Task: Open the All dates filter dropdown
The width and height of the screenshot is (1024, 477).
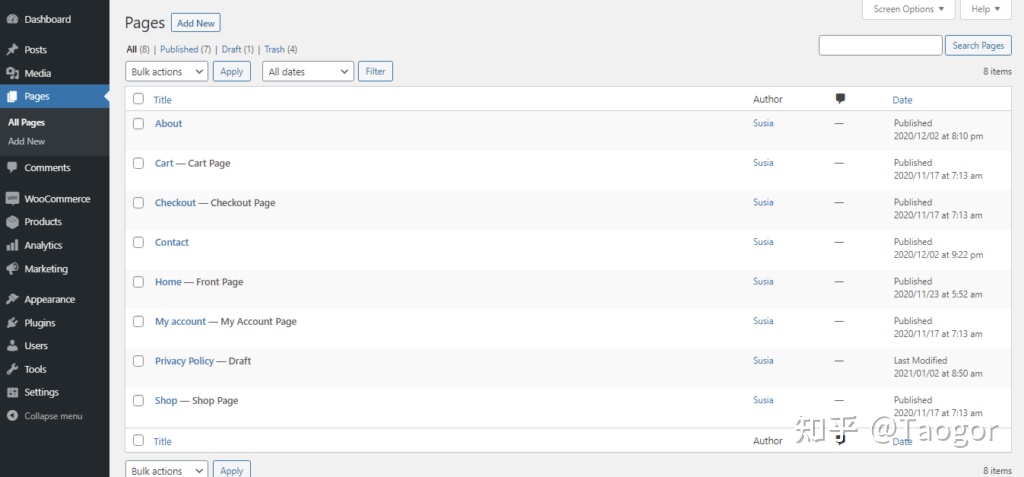Action: 308,72
